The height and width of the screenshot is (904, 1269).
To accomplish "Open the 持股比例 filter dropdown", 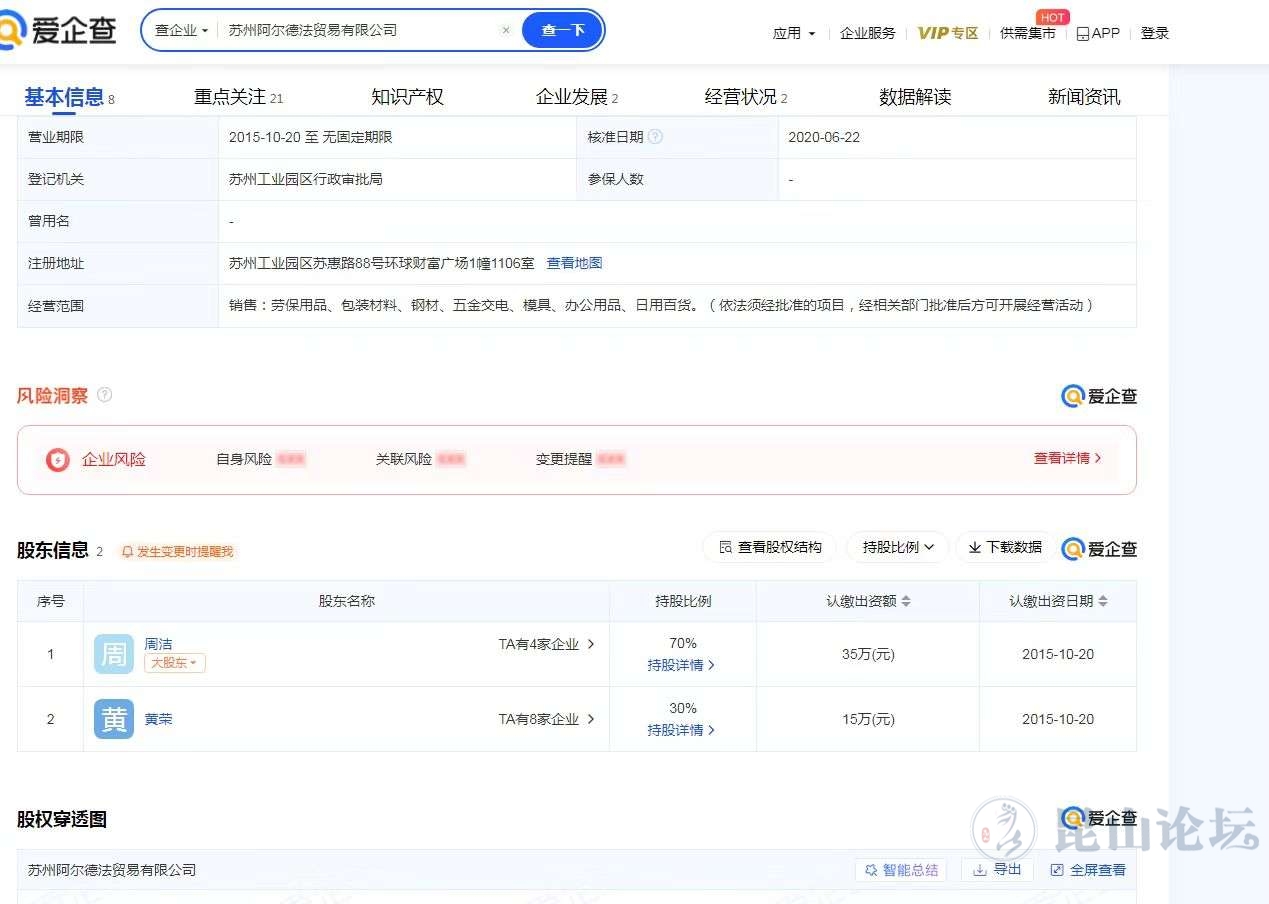I will (x=898, y=547).
